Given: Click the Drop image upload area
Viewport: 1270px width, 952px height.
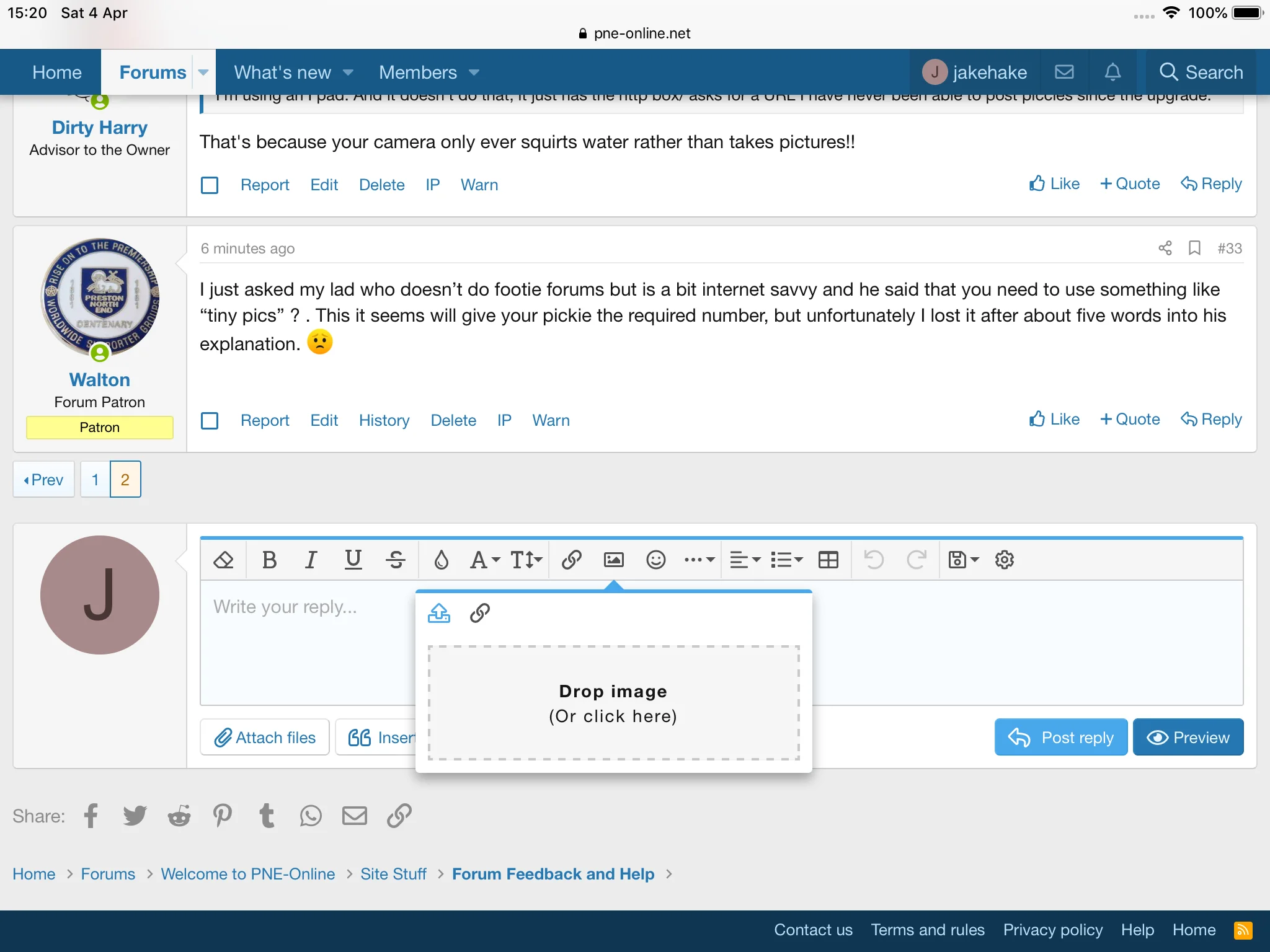Looking at the screenshot, I should (x=613, y=703).
